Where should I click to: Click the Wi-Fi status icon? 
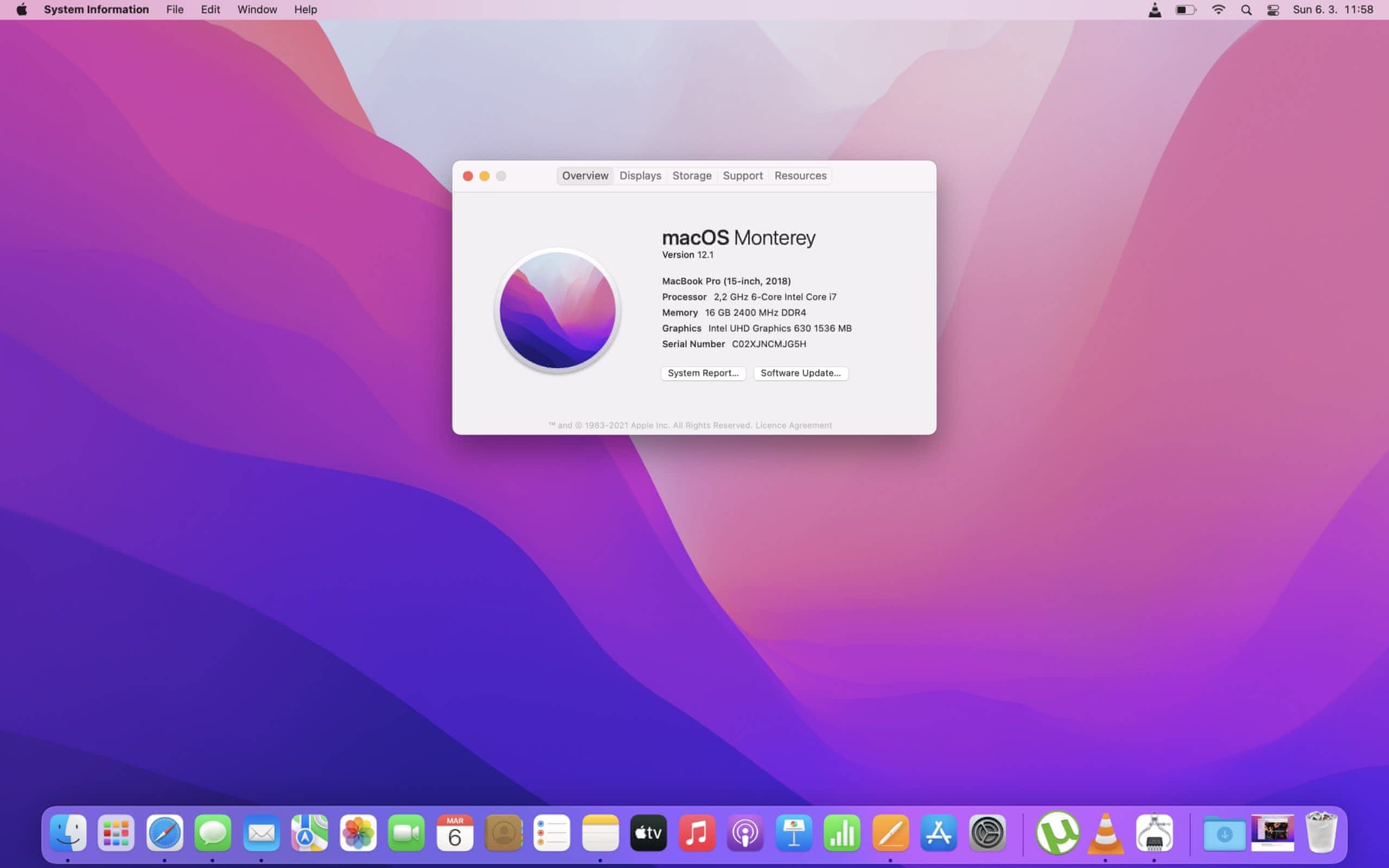(1218, 10)
